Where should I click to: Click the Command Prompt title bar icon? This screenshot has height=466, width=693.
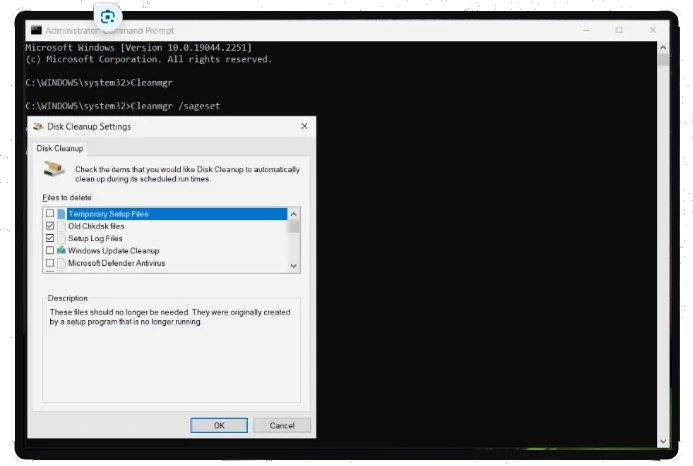[x=36, y=30]
